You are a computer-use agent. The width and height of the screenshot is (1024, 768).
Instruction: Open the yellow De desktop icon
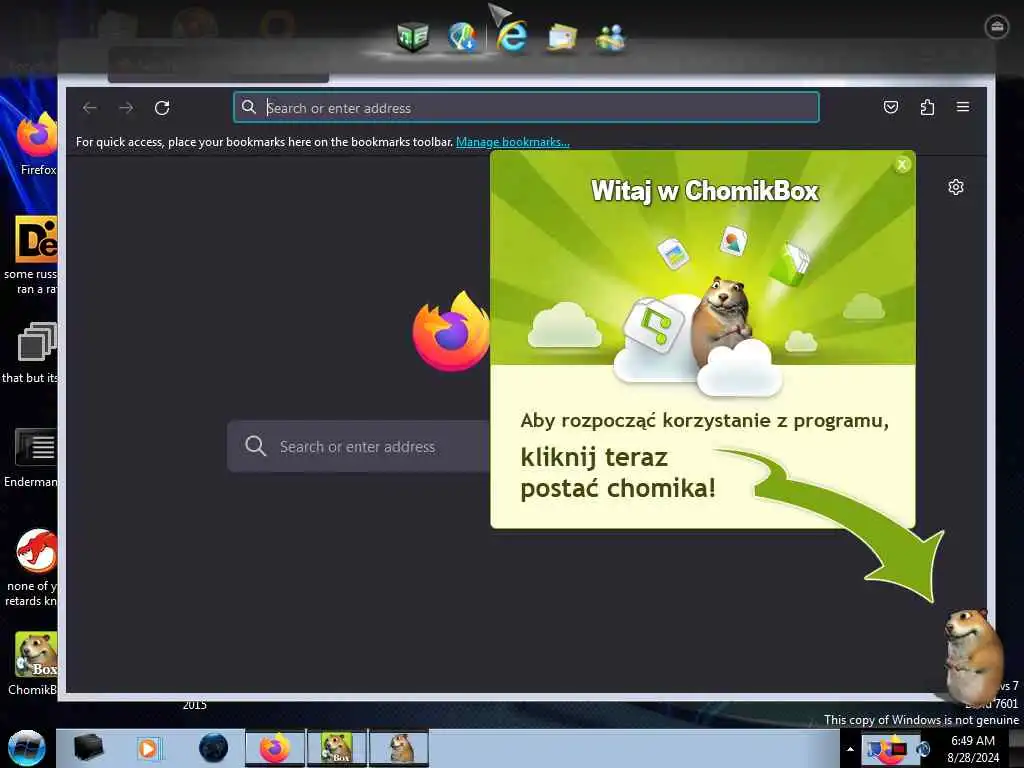click(36, 255)
